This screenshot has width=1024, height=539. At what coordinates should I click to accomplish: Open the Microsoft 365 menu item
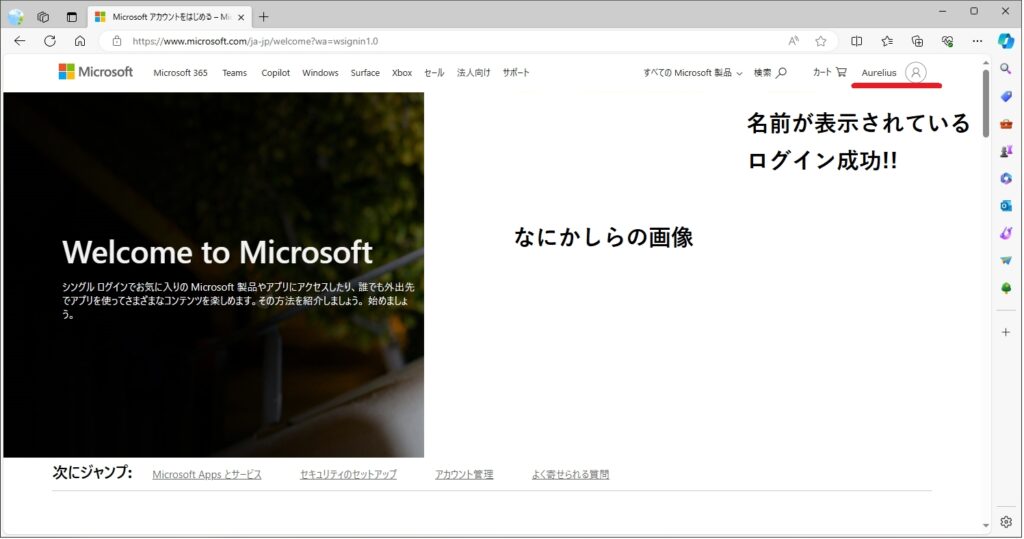coord(180,73)
